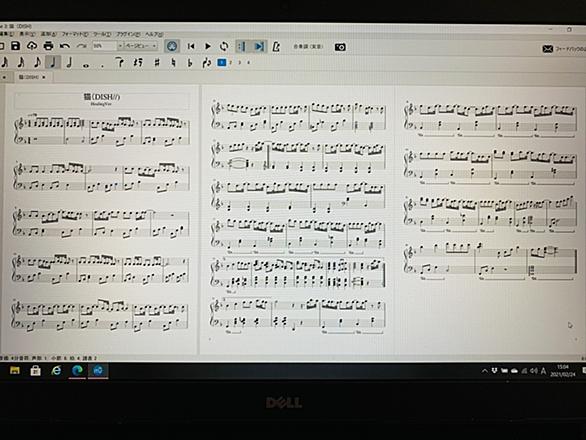Toggle pan score during playback
Viewport: 586px width, 440px height.
tap(259, 46)
